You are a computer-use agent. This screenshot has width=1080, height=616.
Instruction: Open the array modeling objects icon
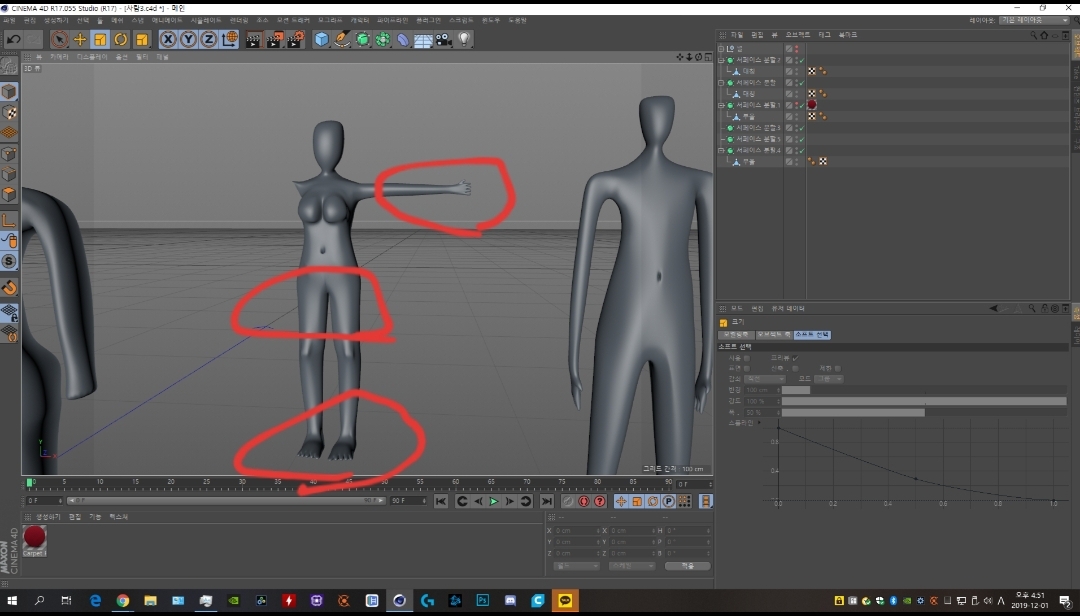coord(382,39)
